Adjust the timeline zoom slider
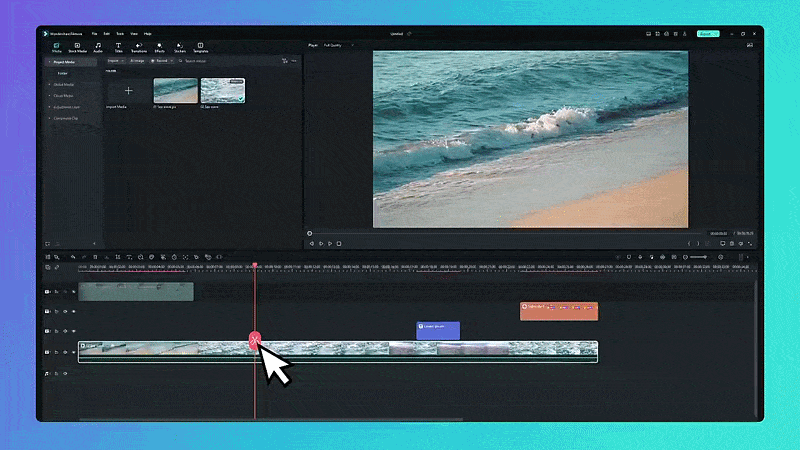The image size is (800, 450). pyautogui.click(x=698, y=257)
